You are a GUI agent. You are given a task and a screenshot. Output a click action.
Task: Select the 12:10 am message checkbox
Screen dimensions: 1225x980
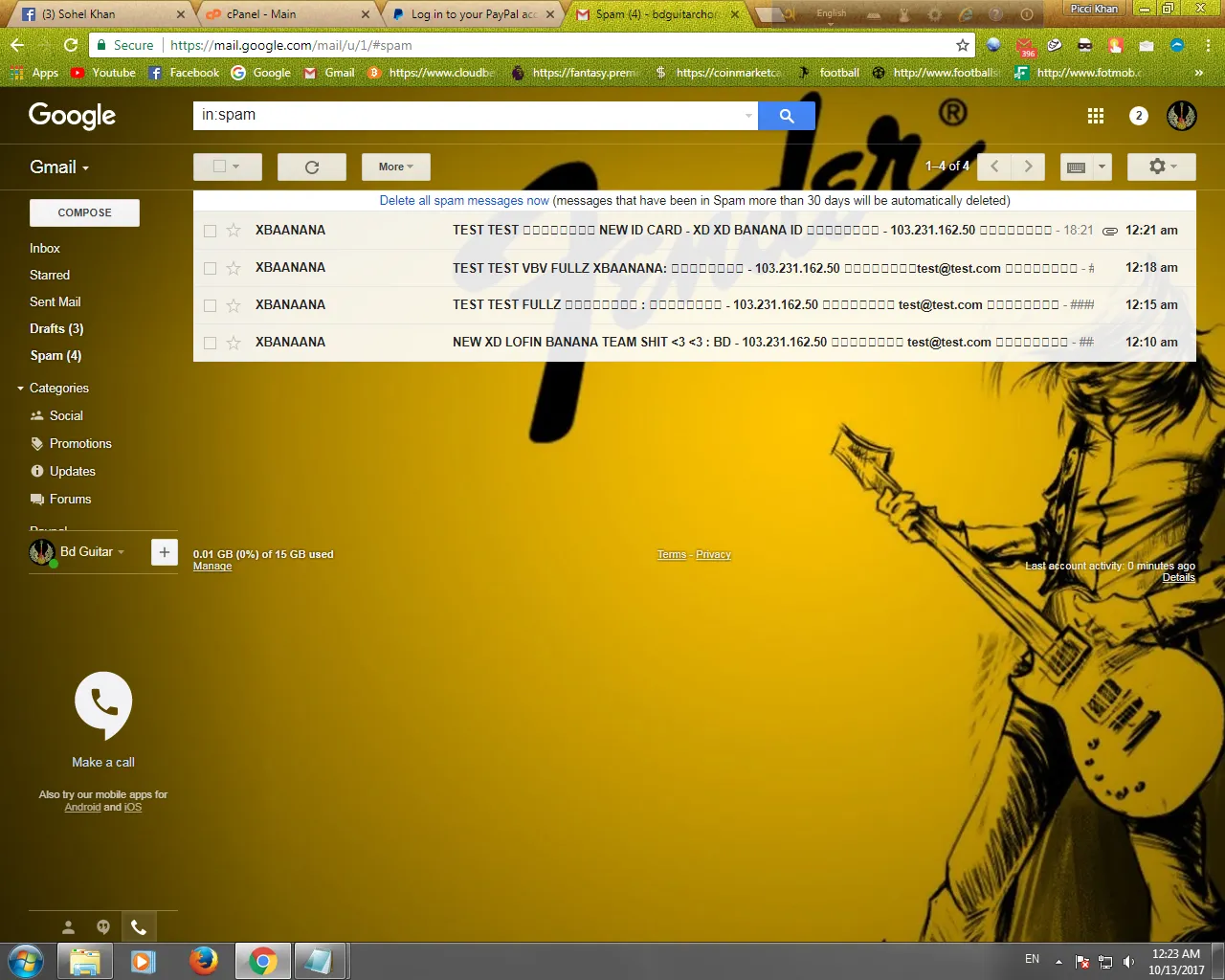click(210, 343)
